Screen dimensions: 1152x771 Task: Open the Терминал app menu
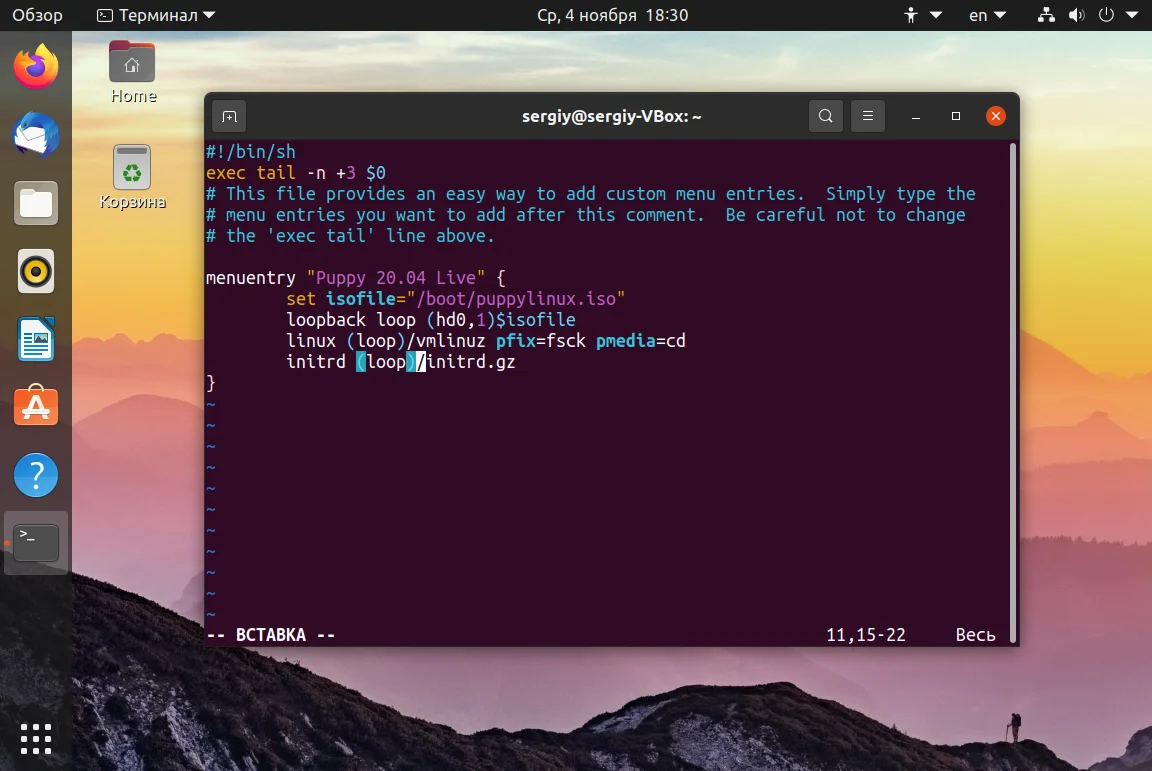156,15
